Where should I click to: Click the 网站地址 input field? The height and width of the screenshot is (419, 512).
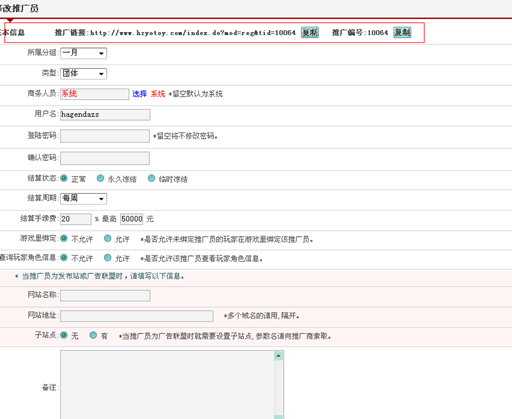[137, 316]
